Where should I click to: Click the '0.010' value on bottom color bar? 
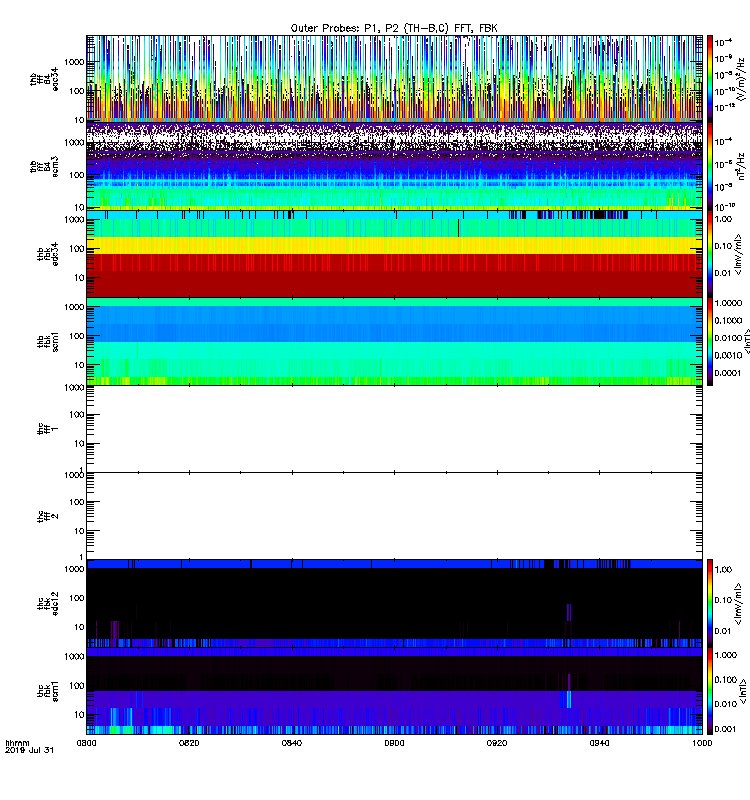(726, 704)
